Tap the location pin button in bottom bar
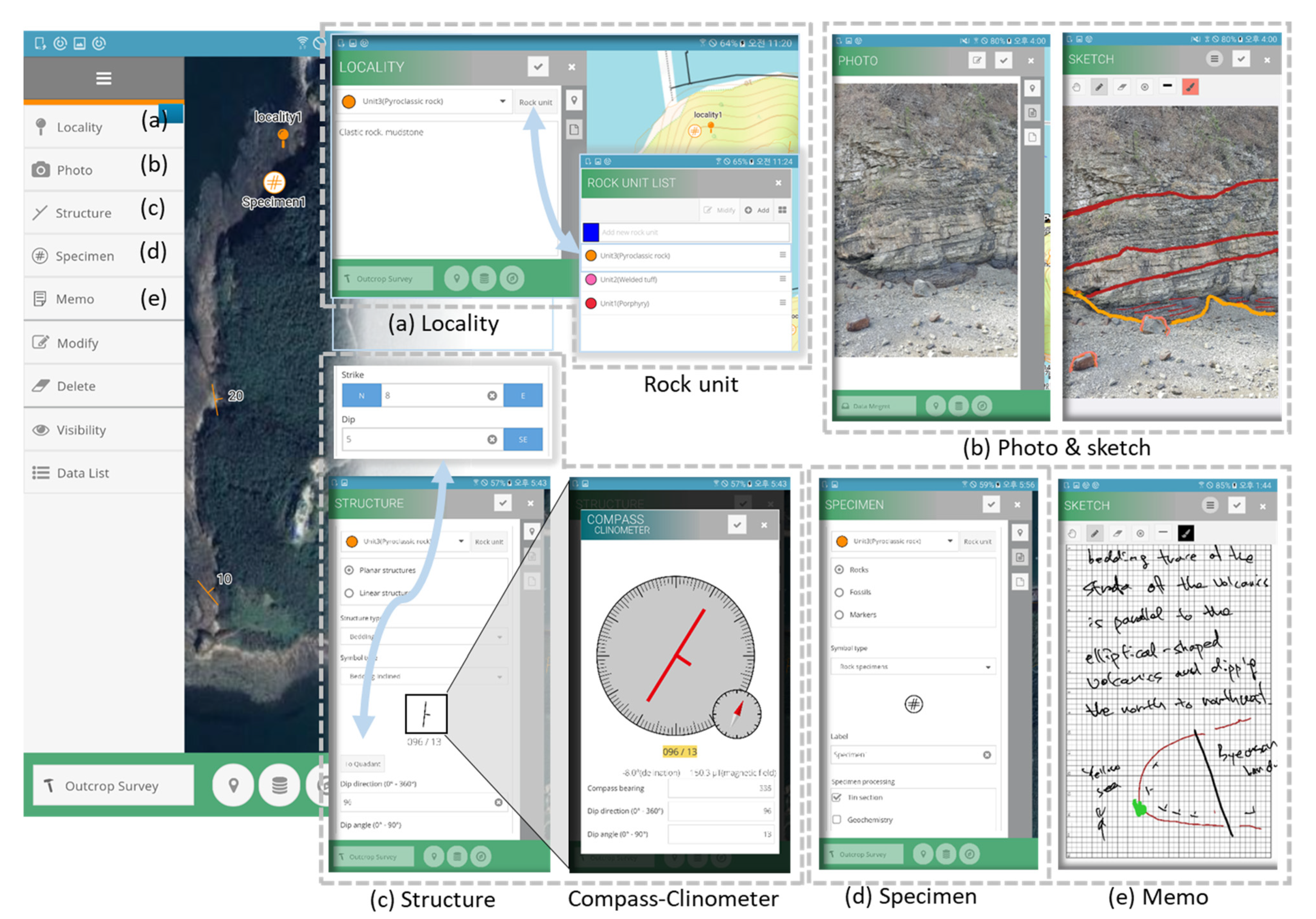 pyautogui.click(x=233, y=785)
